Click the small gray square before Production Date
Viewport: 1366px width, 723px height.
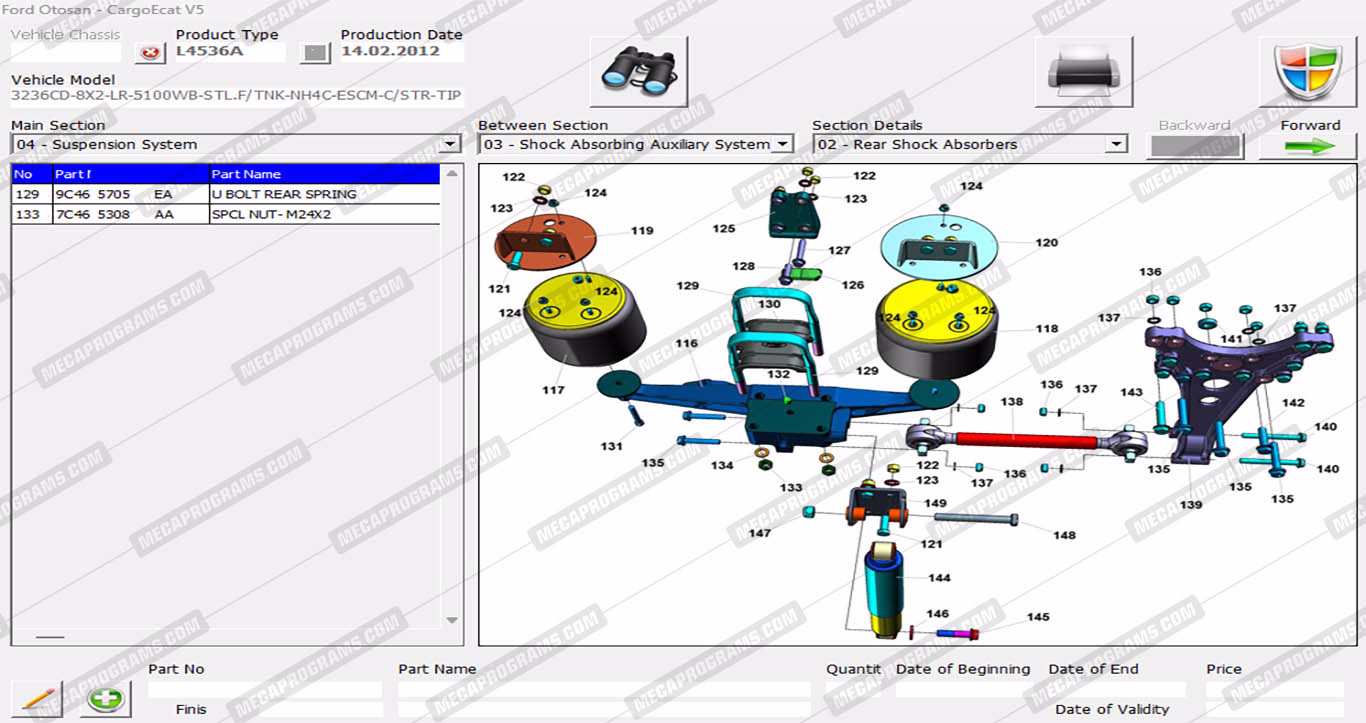click(x=315, y=53)
